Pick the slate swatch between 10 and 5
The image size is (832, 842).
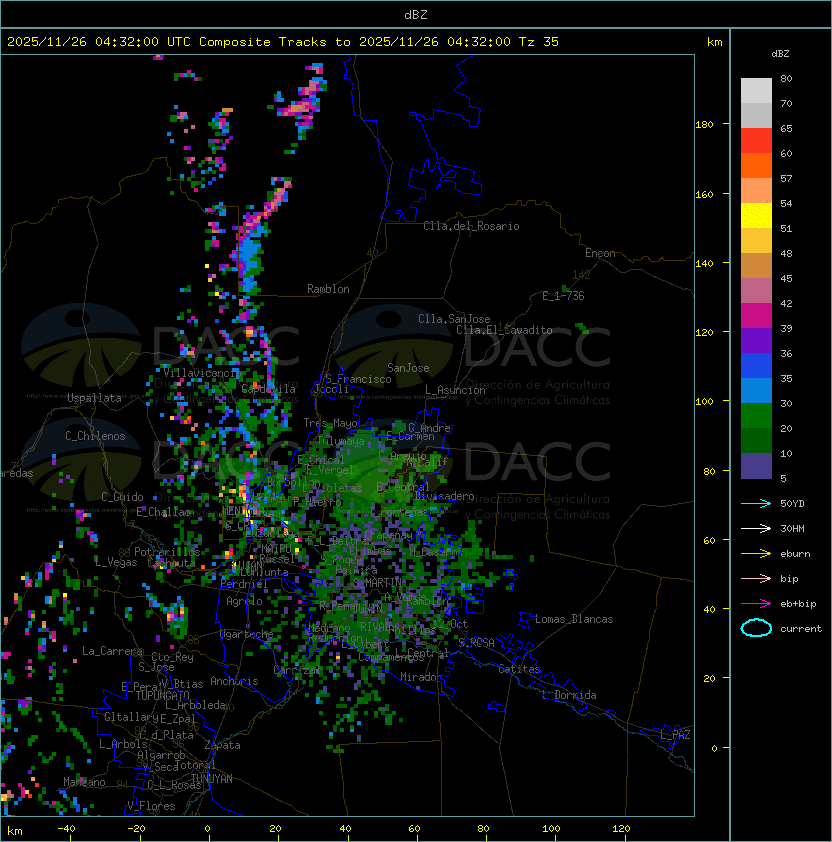(756, 466)
